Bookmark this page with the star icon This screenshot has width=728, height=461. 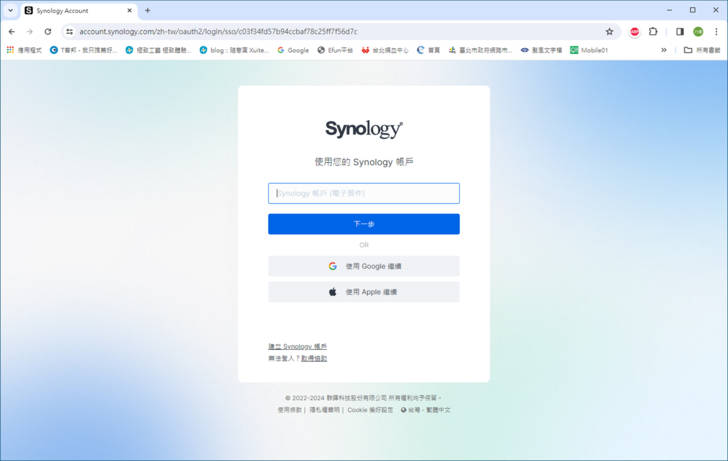[609, 32]
